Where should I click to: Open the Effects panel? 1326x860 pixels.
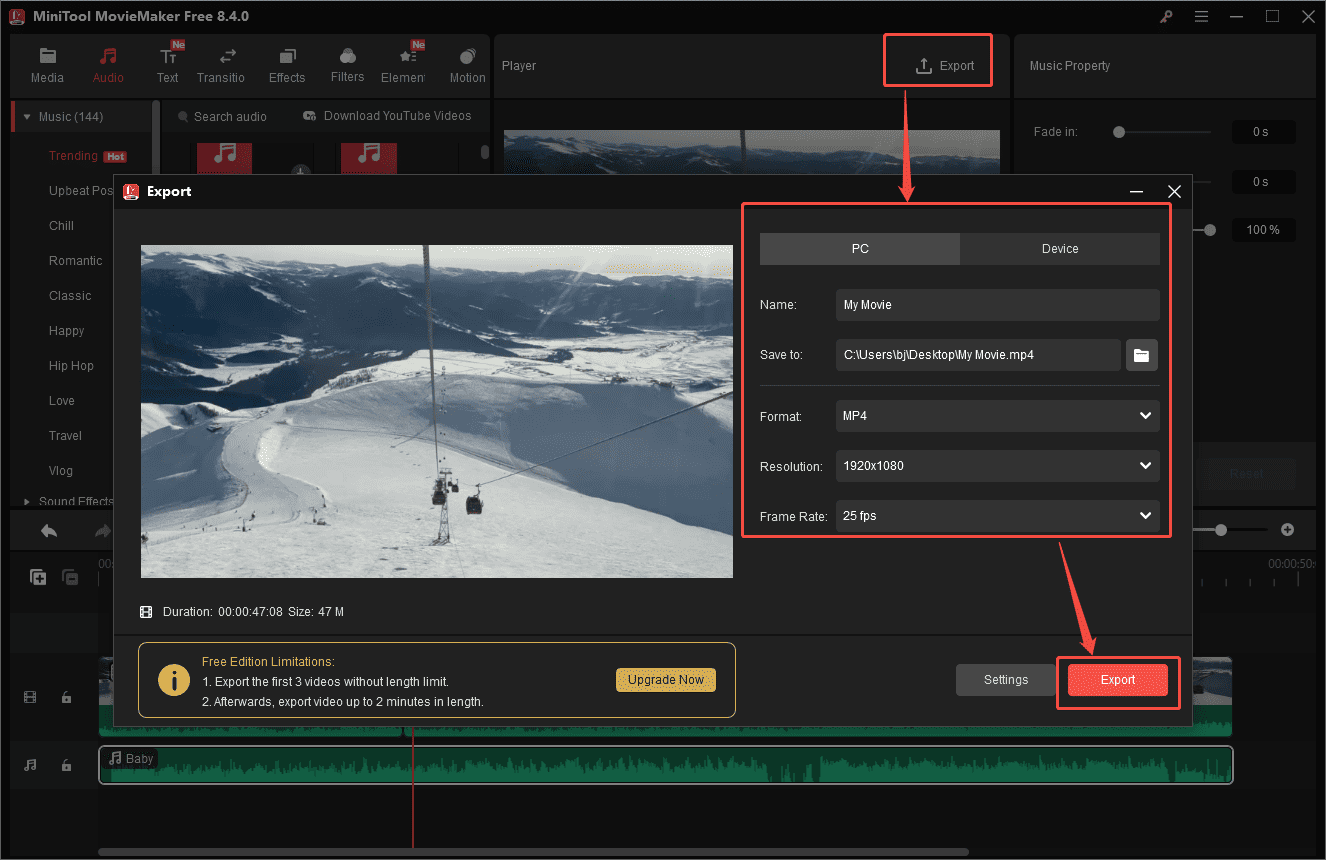coord(287,64)
